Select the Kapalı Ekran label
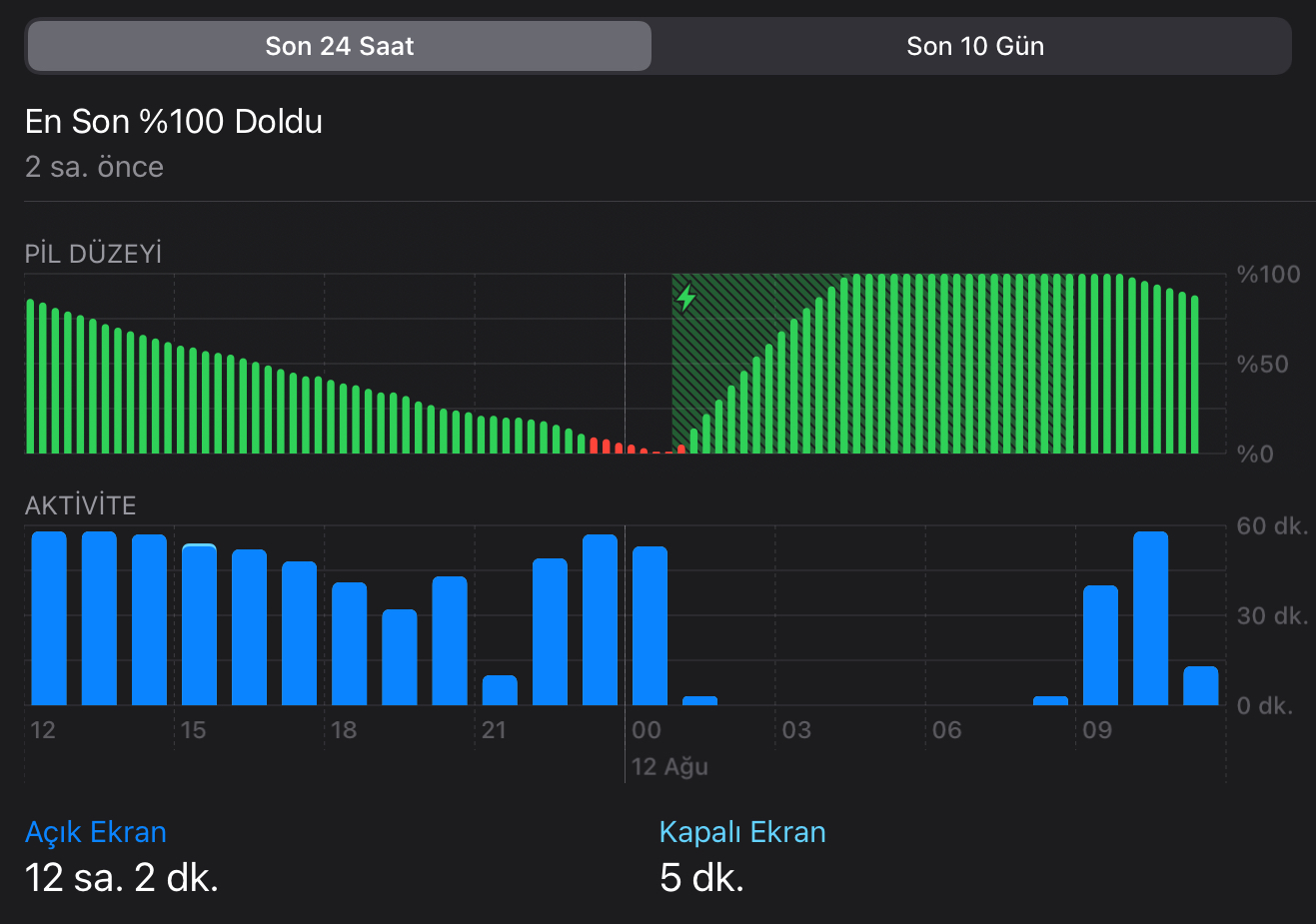 coord(742,832)
